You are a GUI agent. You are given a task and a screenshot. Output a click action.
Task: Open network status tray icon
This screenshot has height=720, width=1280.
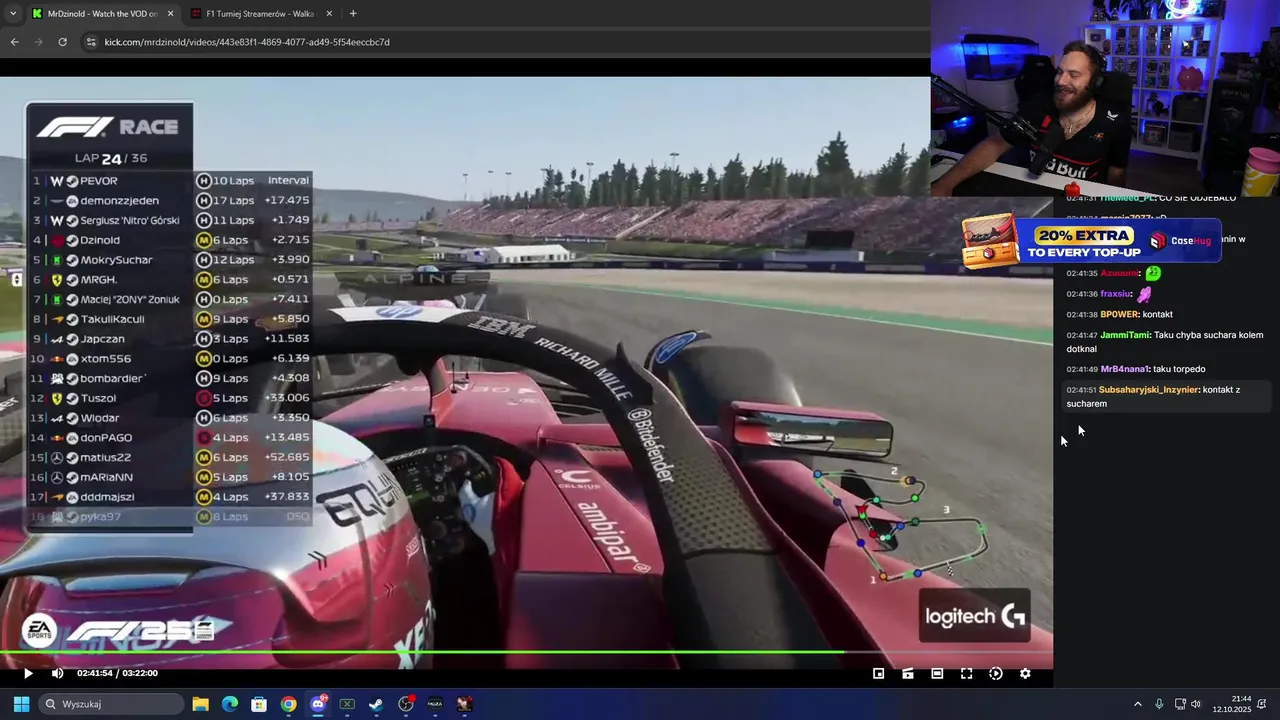pos(1180,704)
